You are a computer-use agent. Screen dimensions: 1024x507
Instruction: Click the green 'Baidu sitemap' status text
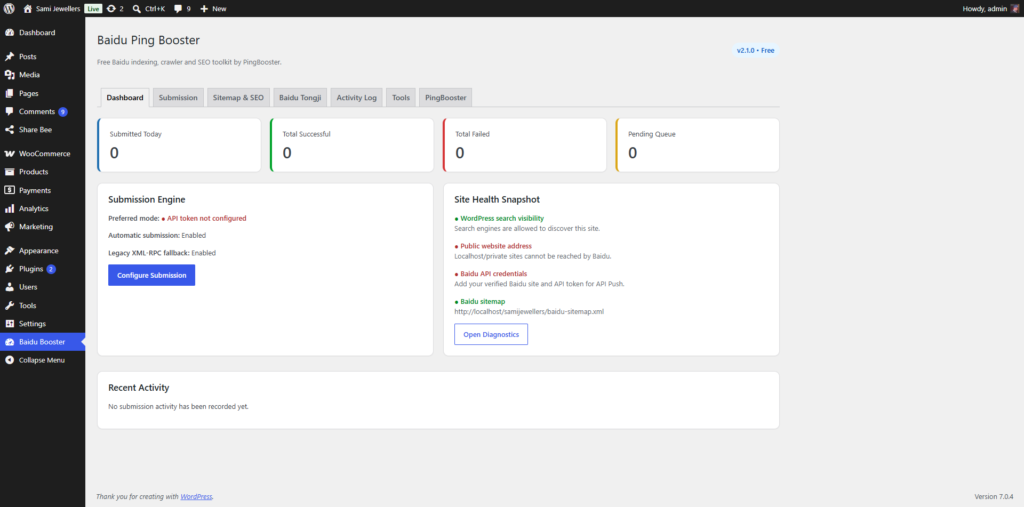point(483,301)
